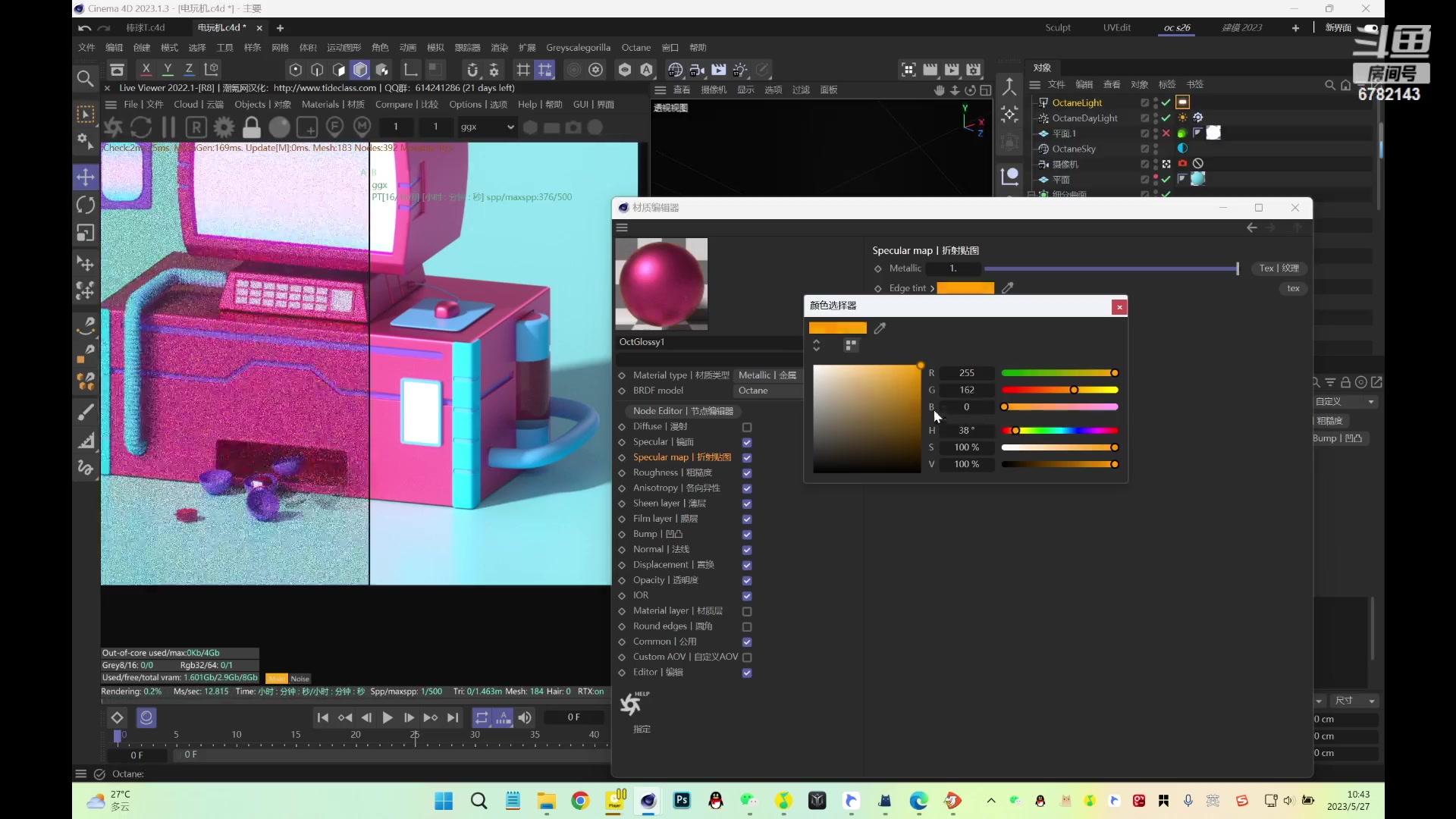Screen dimensions: 1456x819
Task: Open BRDF model dropdown showing Octane
Action: point(767,391)
